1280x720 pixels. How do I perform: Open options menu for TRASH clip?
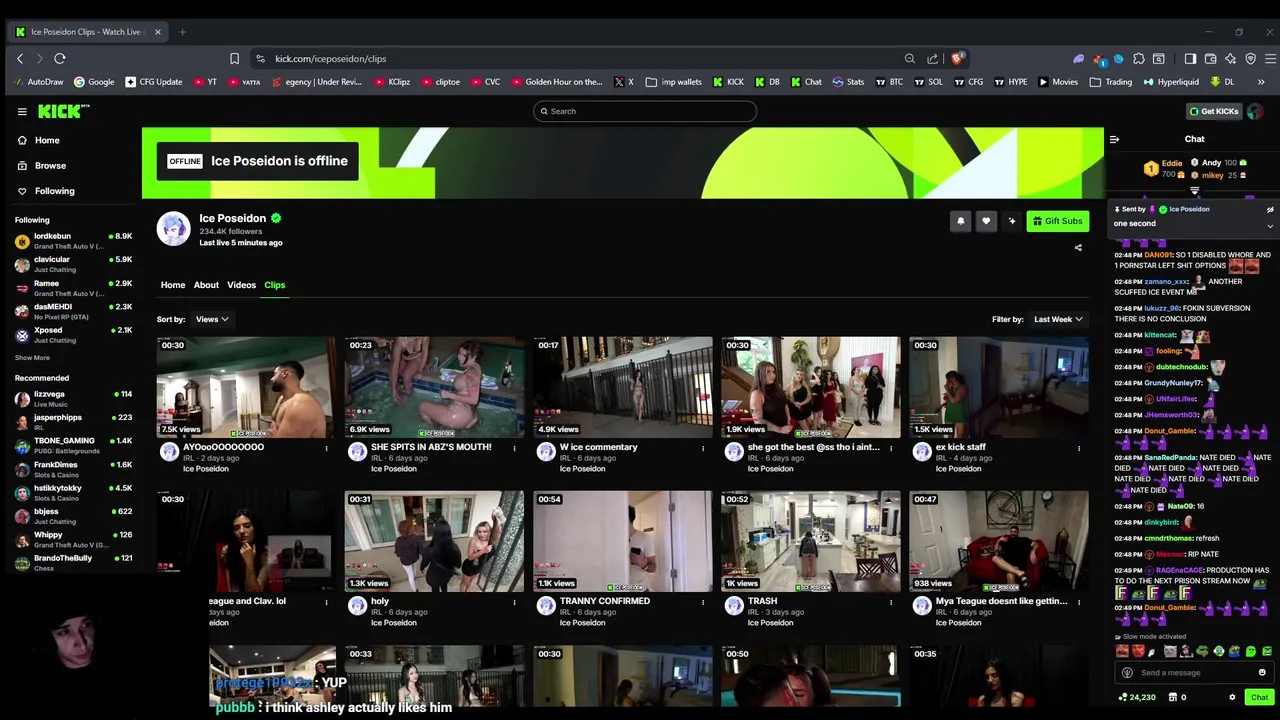(x=890, y=602)
